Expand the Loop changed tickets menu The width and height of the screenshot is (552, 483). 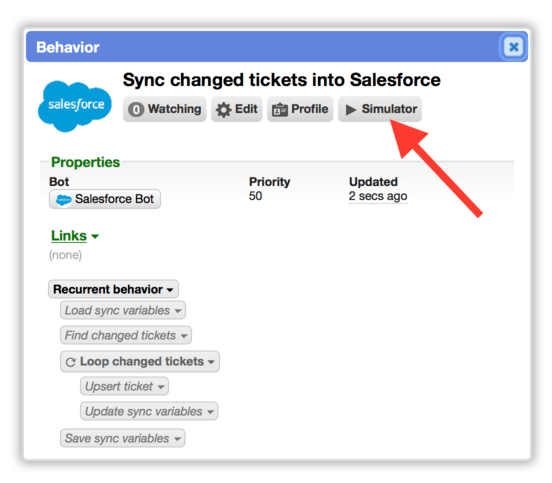pyautogui.click(x=140, y=362)
